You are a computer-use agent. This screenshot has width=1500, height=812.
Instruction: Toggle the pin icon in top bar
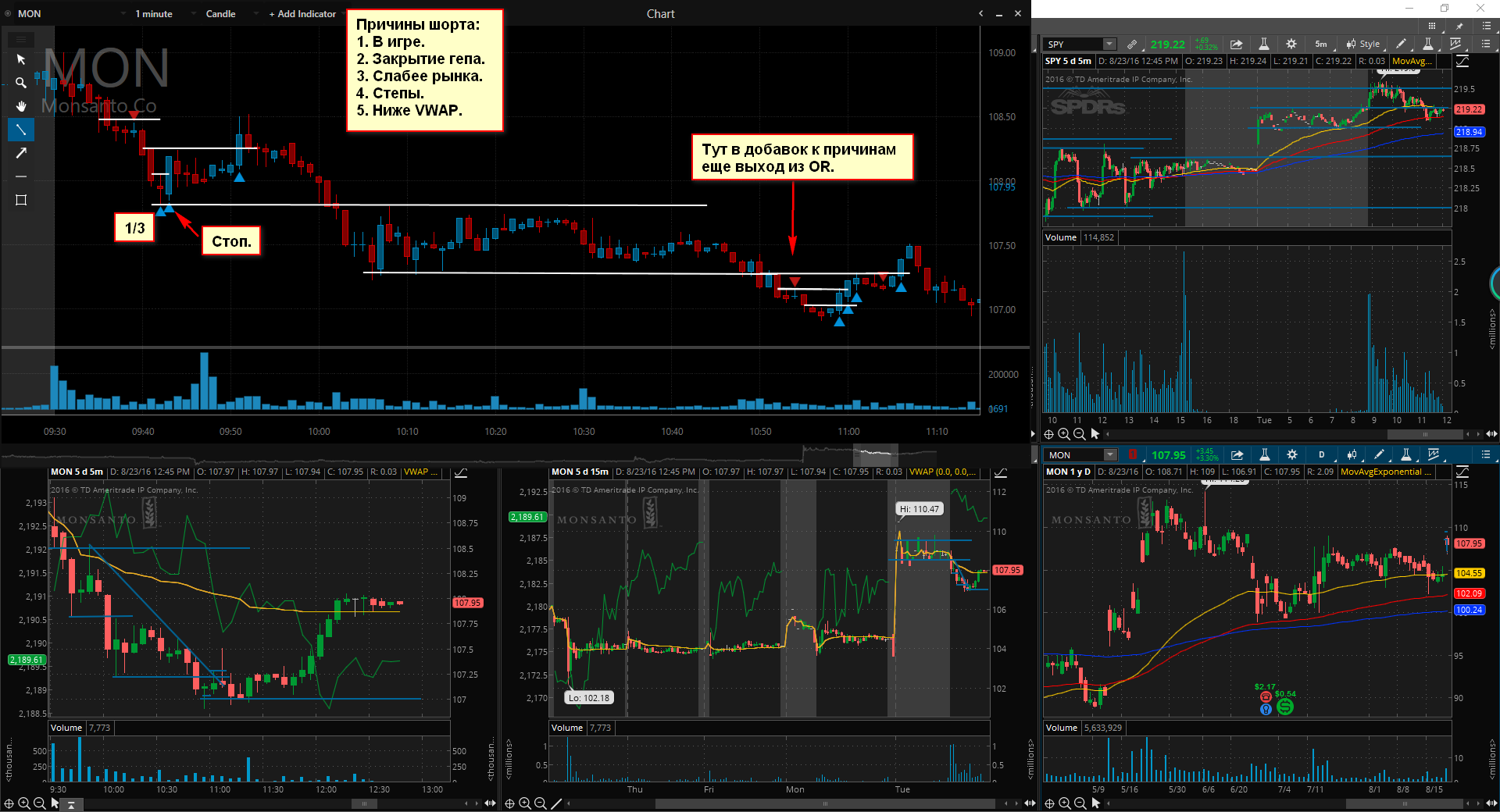(1459, 26)
